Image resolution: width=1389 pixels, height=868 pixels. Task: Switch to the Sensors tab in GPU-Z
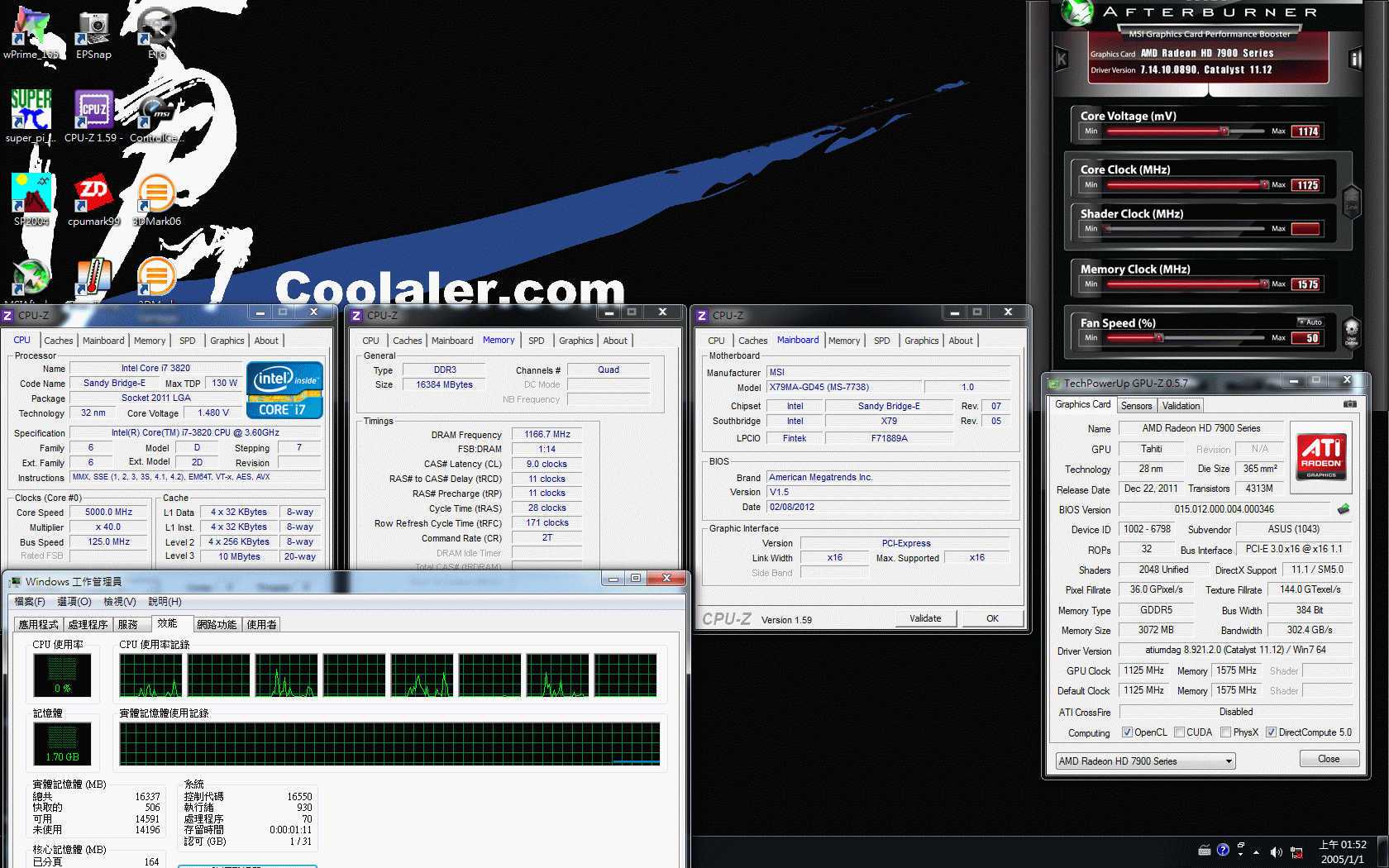pos(1136,406)
